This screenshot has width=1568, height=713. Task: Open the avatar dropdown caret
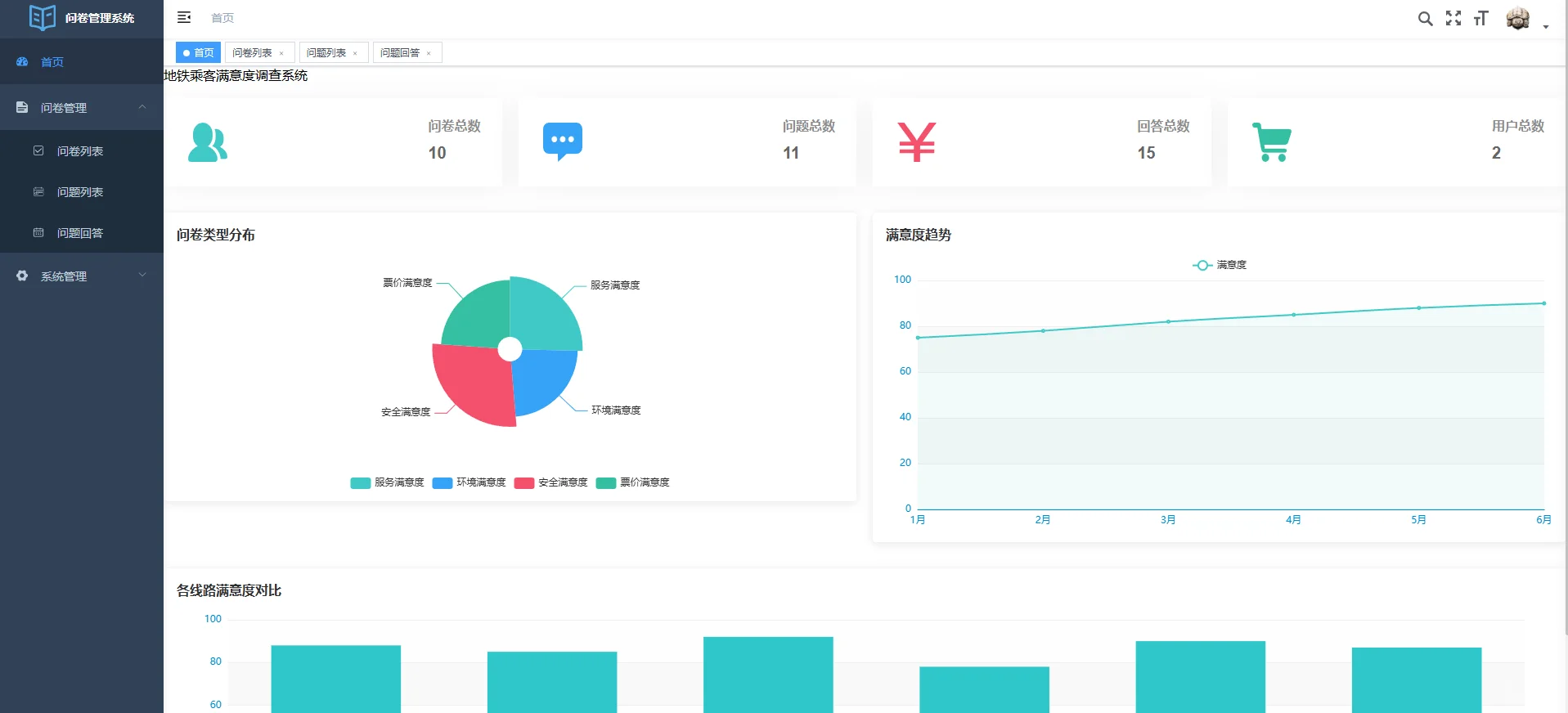[1546, 27]
